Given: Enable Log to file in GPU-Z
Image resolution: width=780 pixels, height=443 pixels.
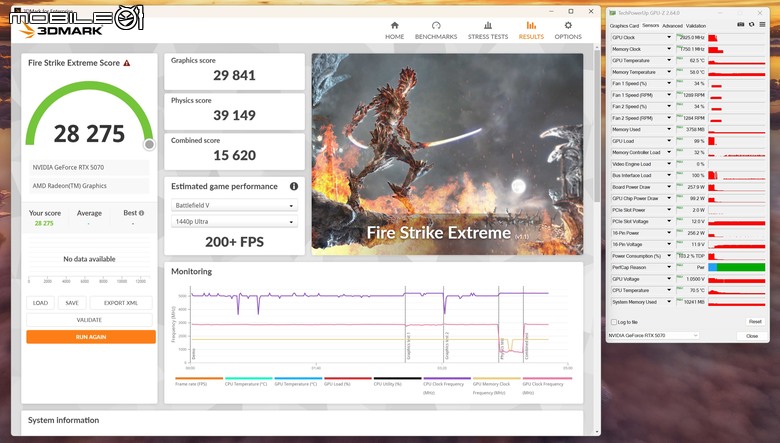Looking at the screenshot, I should pyautogui.click(x=614, y=322).
